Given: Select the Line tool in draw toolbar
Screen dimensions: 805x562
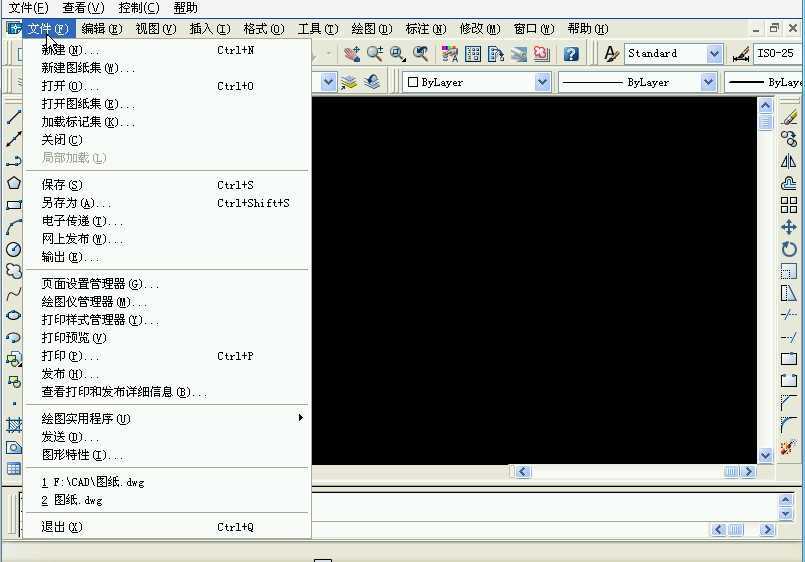Looking at the screenshot, I should [x=14, y=117].
